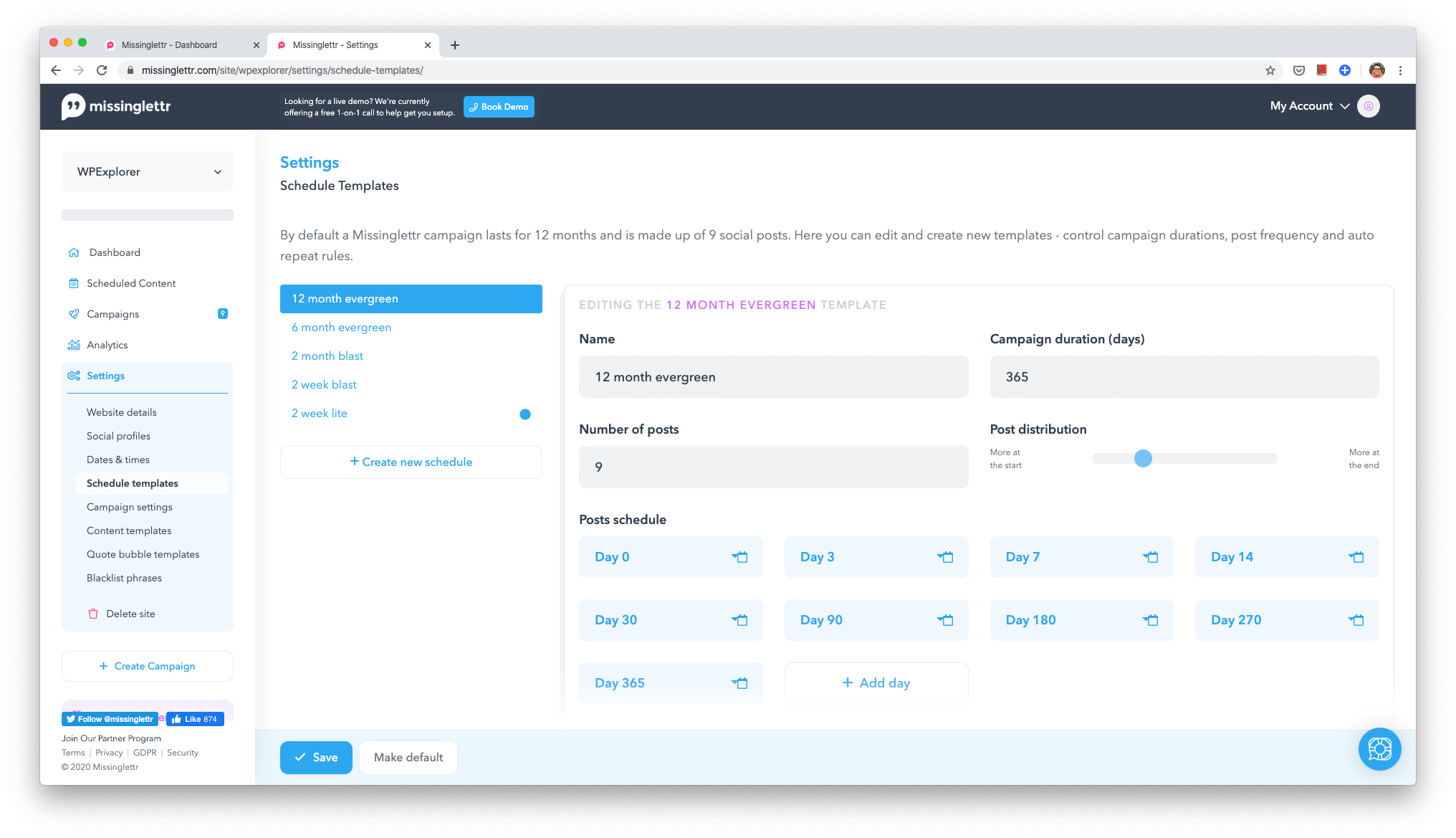Click the calendar icon on Day 14
Screen dimensions: 1456x838
(x=1356, y=557)
